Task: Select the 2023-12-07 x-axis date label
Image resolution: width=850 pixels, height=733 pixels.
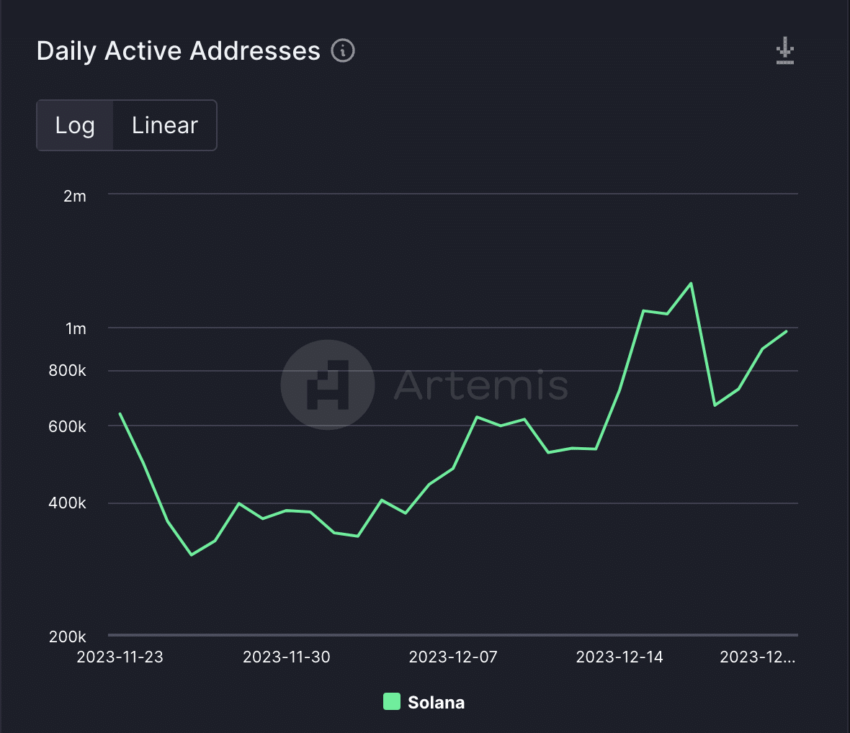Action: click(x=453, y=657)
